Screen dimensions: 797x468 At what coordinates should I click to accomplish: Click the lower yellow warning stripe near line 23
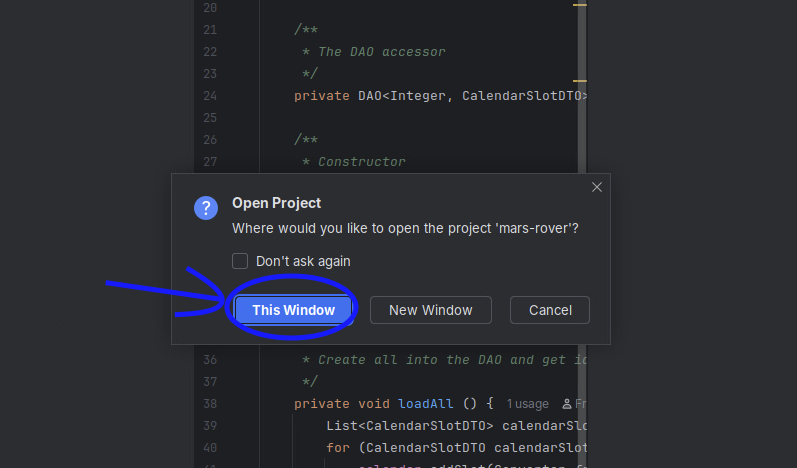click(580, 81)
